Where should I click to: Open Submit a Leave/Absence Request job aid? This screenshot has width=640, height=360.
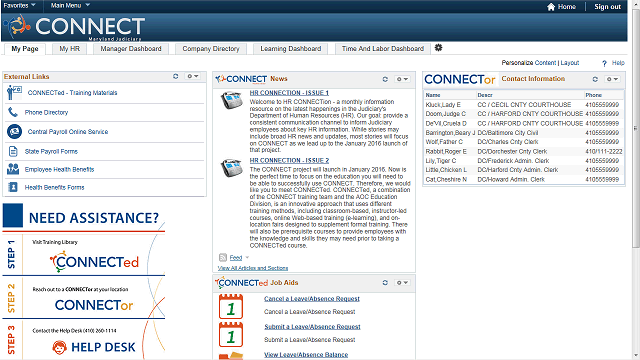[x=312, y=327]
